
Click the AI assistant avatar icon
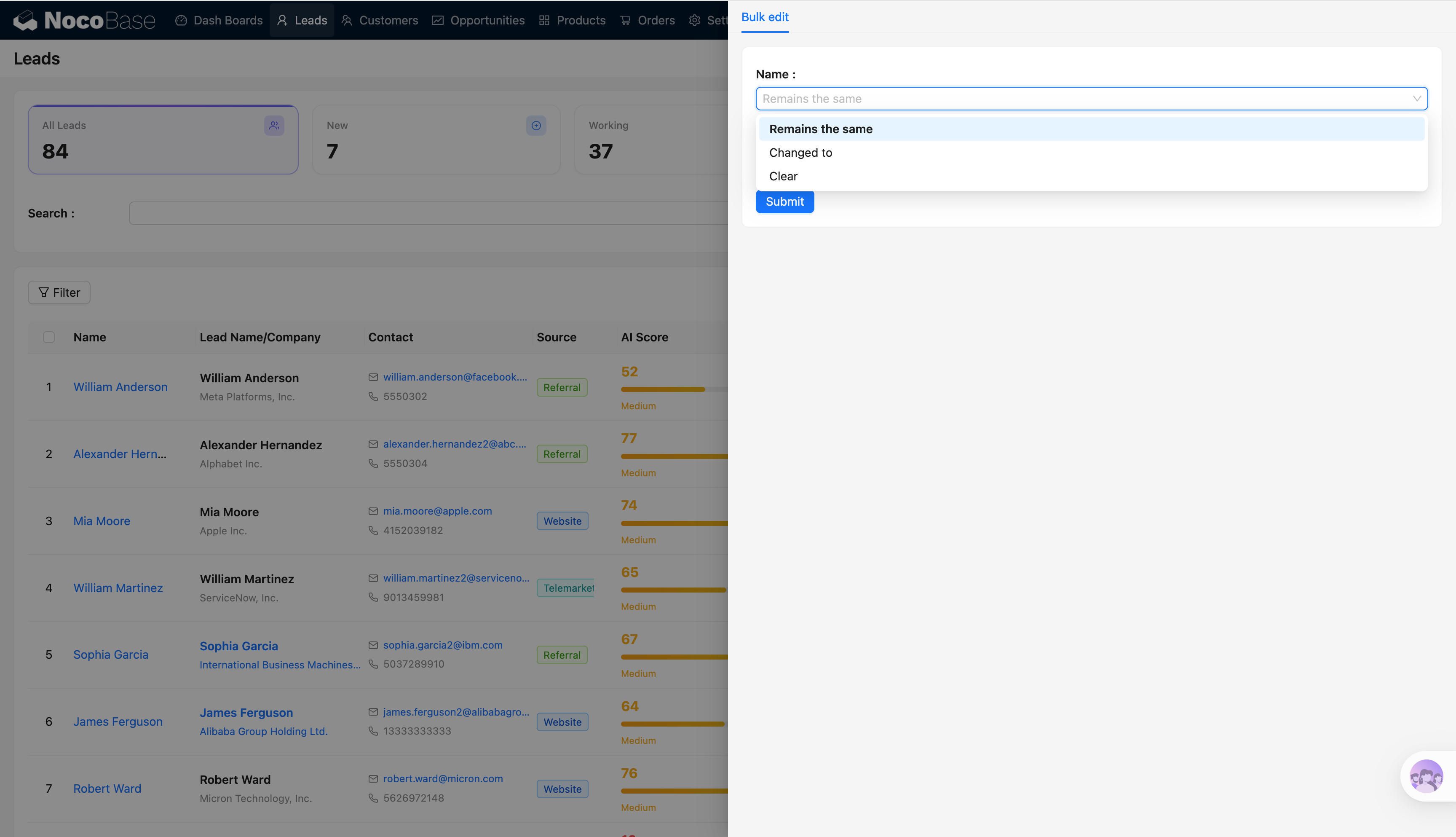click(x=1426, y=777)
